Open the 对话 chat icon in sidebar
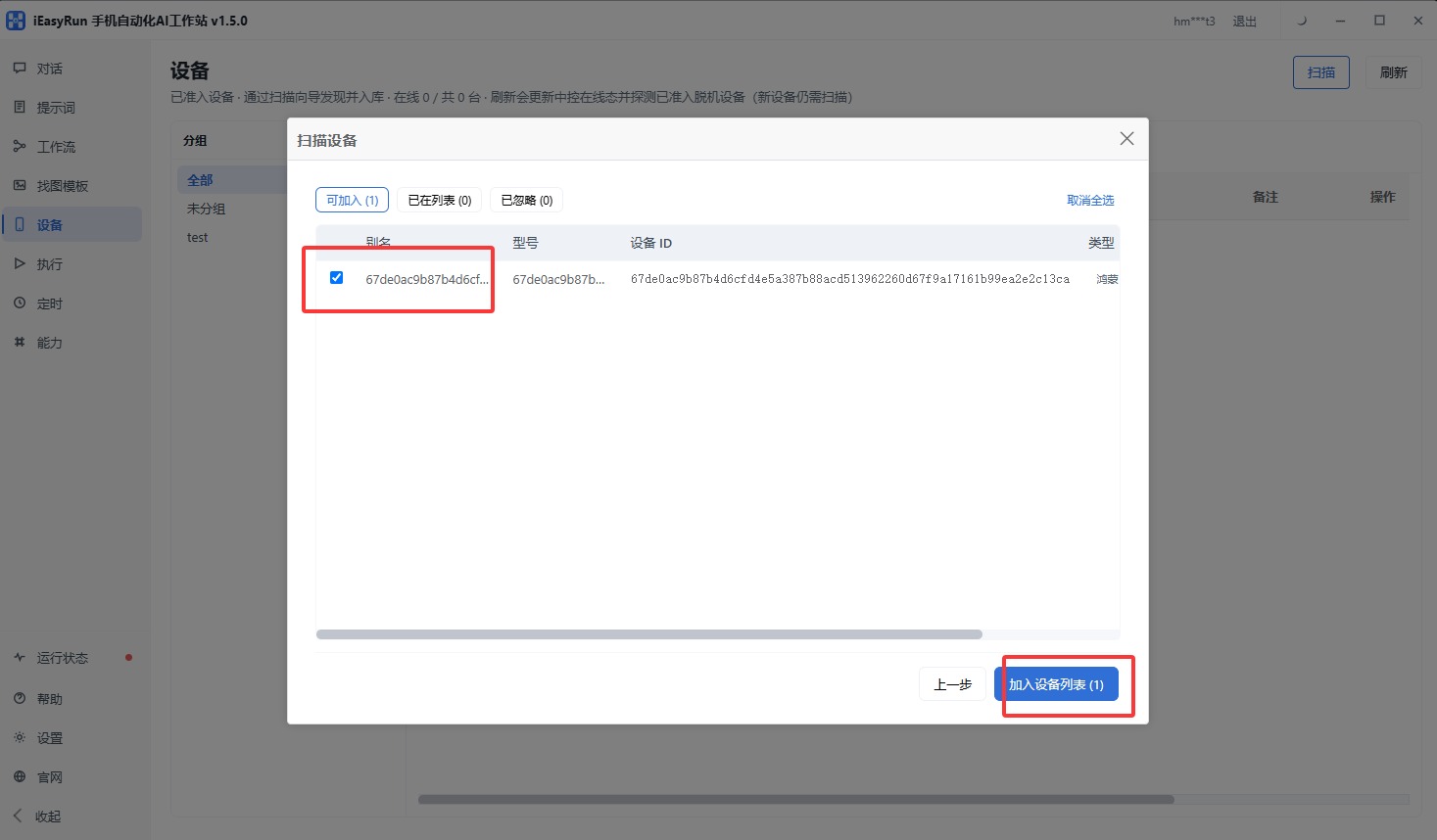 (x=20, y=69)
